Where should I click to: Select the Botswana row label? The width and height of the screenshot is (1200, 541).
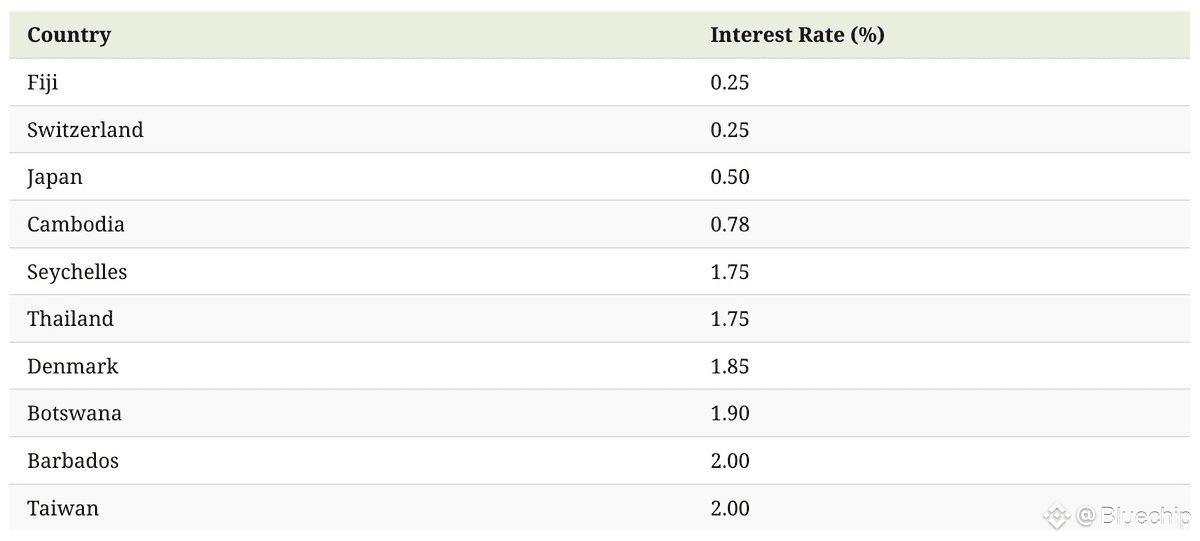point(74,413)
